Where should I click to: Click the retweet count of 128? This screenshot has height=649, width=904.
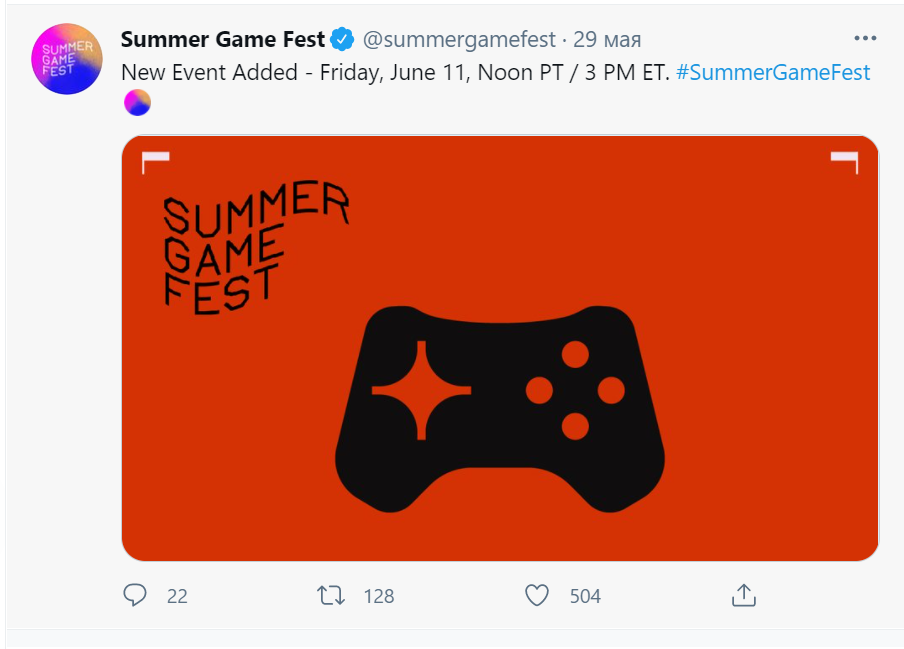point(379,596)
